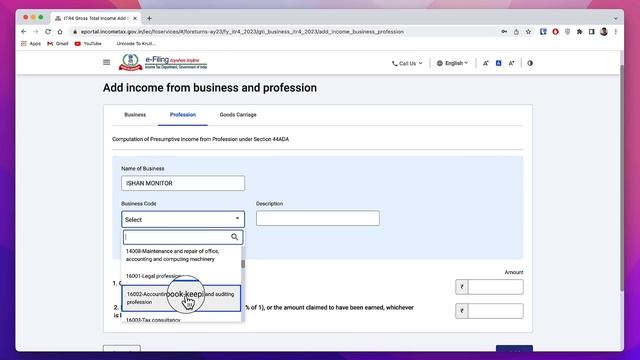This screenshot has width=640, height=360.
Task: Click the Name of Business input field
Action: tap(183, 183)
